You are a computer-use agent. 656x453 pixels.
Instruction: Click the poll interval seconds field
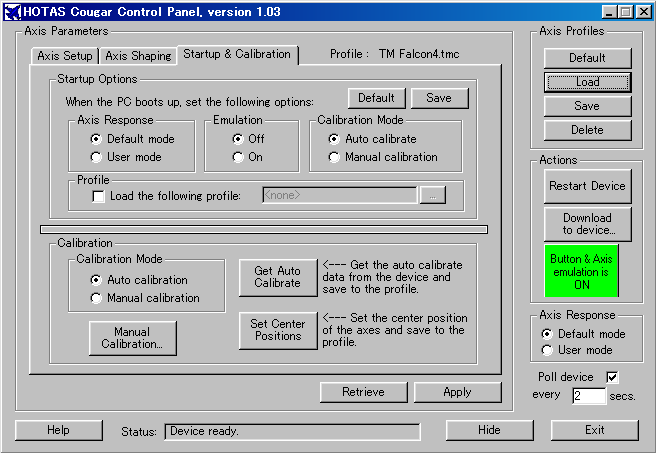589,396
